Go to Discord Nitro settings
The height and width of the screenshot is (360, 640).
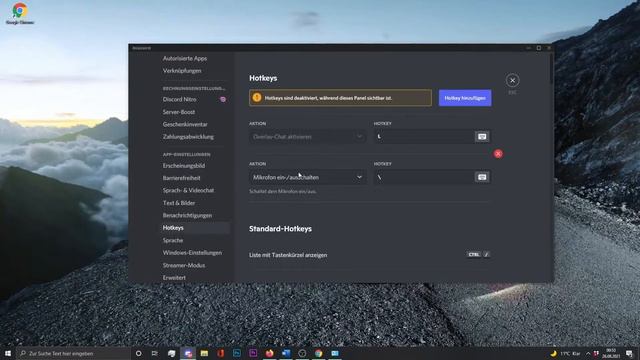(x=180, y=99)
